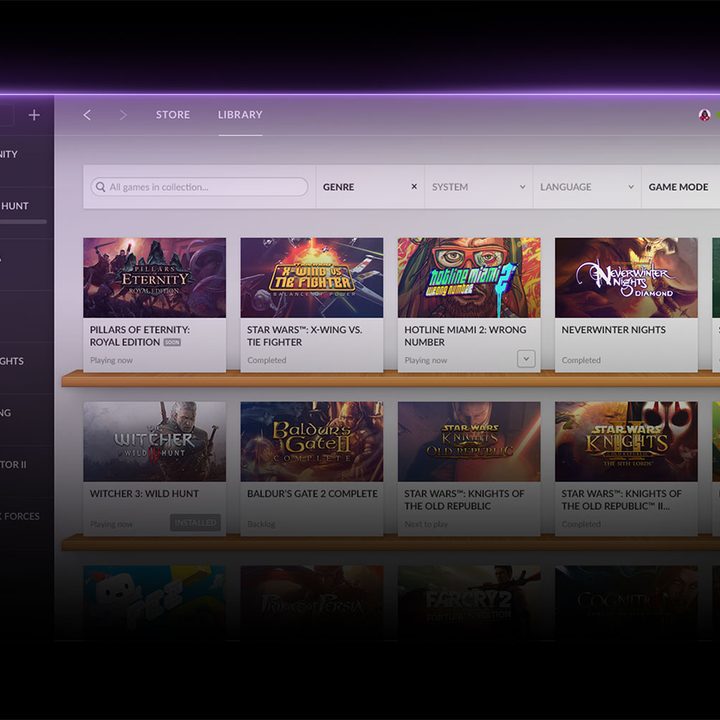Select the Prince of Persia cover thumbnail
This screenshot has width=720, height=720.
[312, 602]
